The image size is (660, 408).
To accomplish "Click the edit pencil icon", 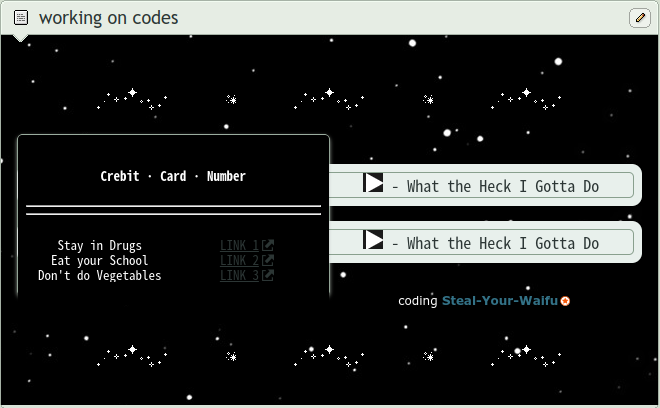I will click(640, 18).
